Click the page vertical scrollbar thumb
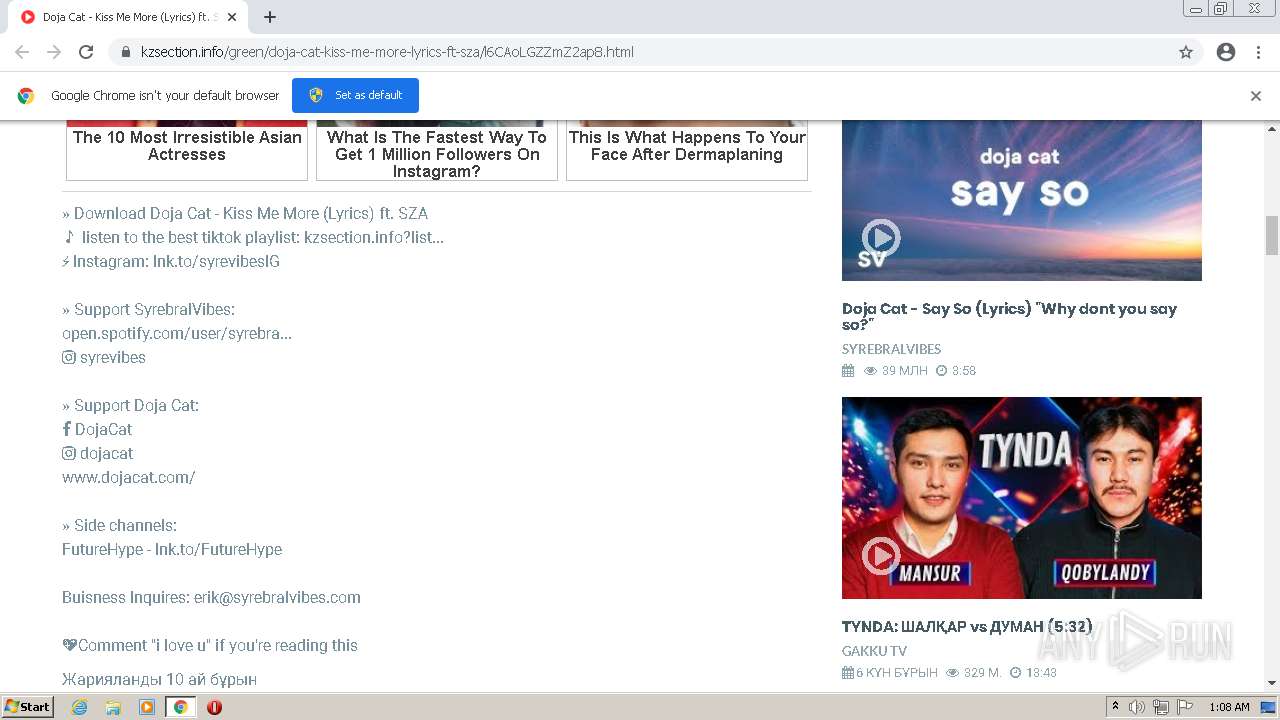The image size is (1280, 720). [x=1272, y=236]
